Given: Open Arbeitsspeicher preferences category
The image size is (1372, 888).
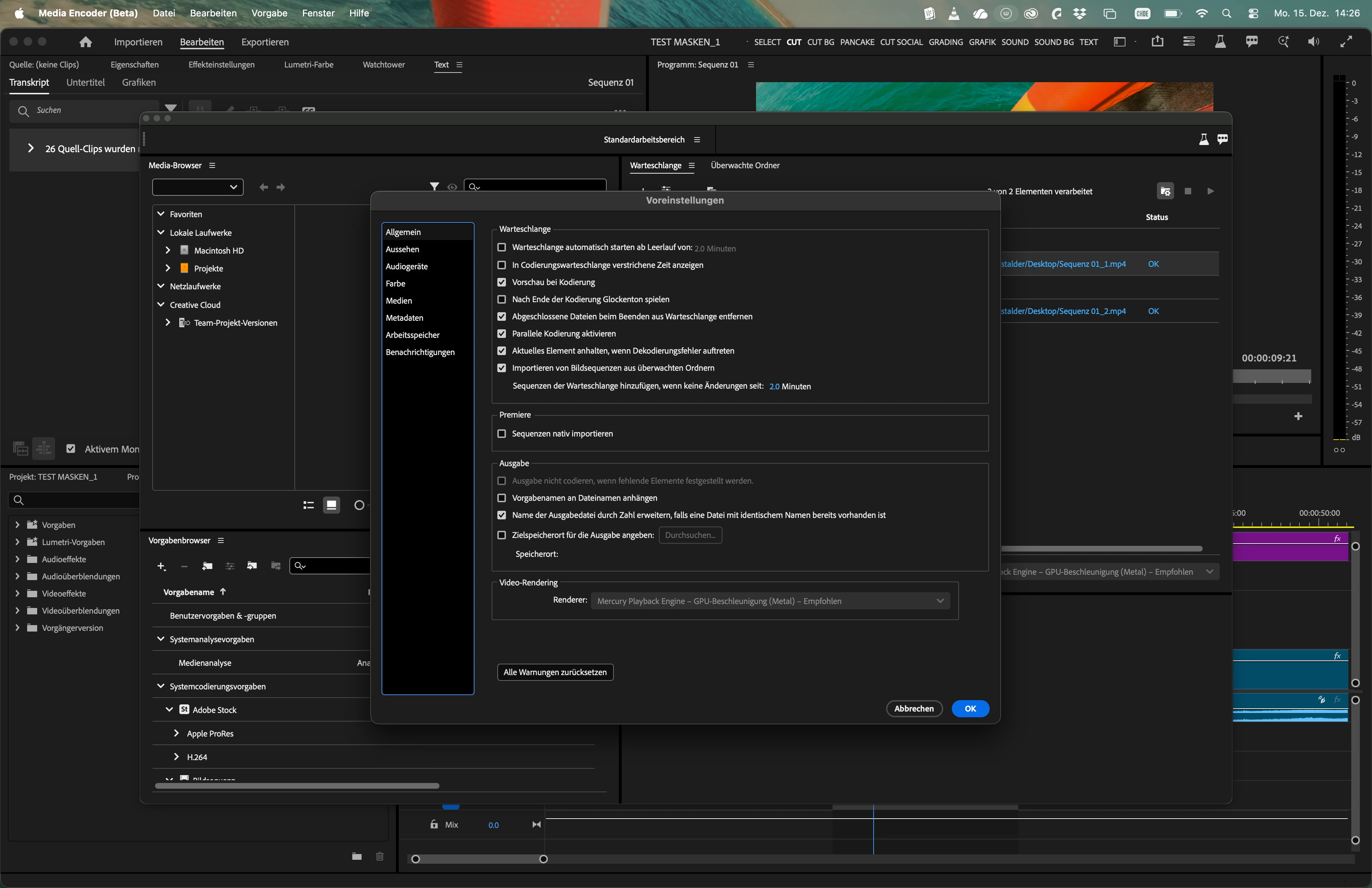Looking at the screenshot, I should [x=412, y=335].
